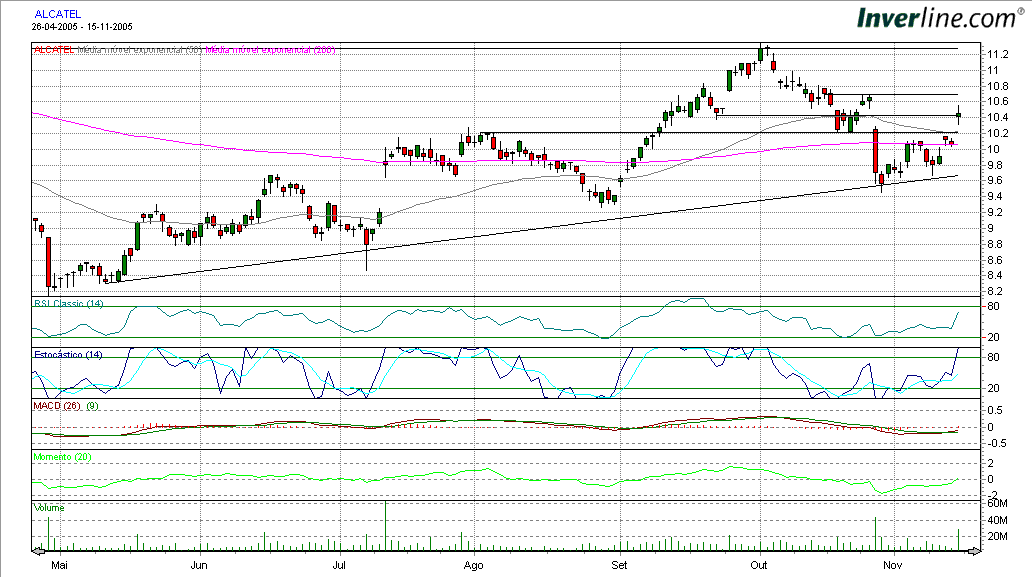The width and height of the screenshot is (1033, 578).
Task: Click the left arrow on time axis
Action: pos(38,550)
